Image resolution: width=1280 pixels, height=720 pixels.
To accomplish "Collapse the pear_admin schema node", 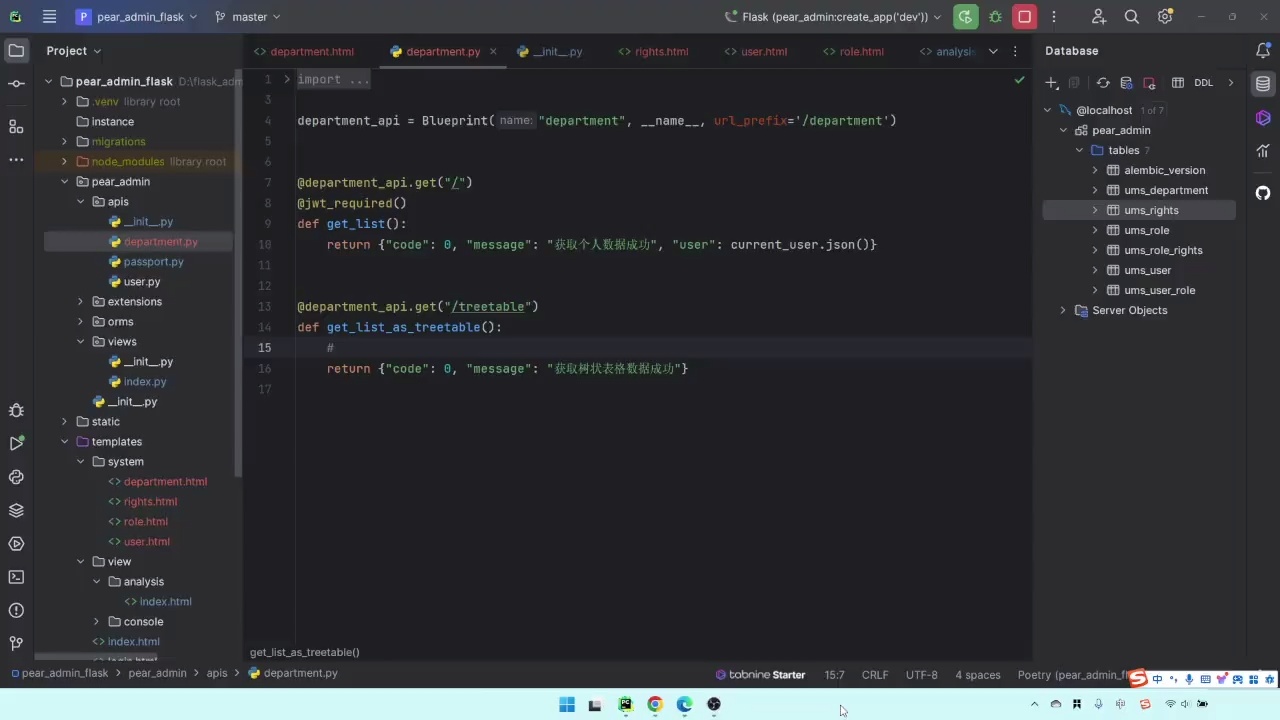I will pos(1064,130).
